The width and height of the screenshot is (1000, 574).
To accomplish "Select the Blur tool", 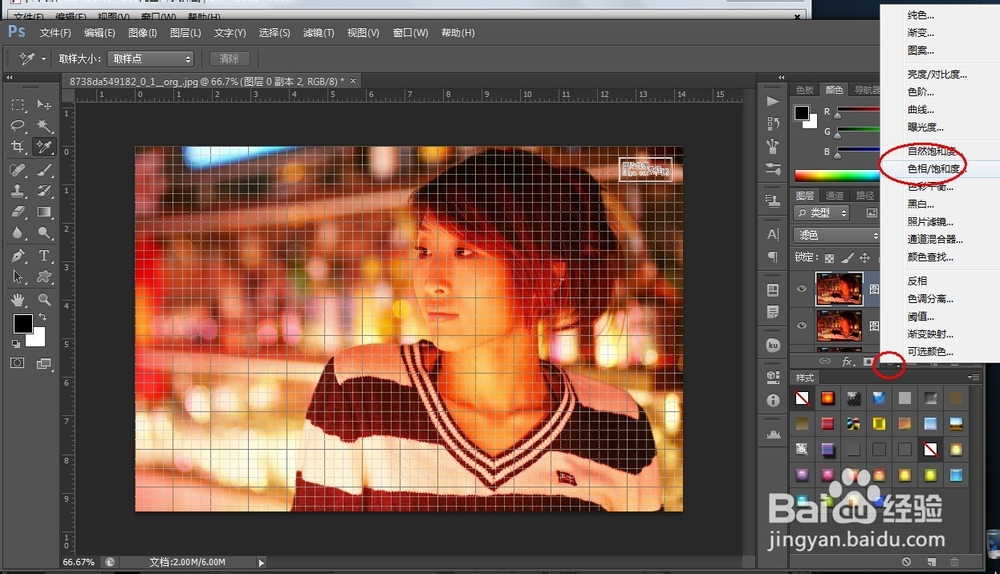I will click(18, 233).
